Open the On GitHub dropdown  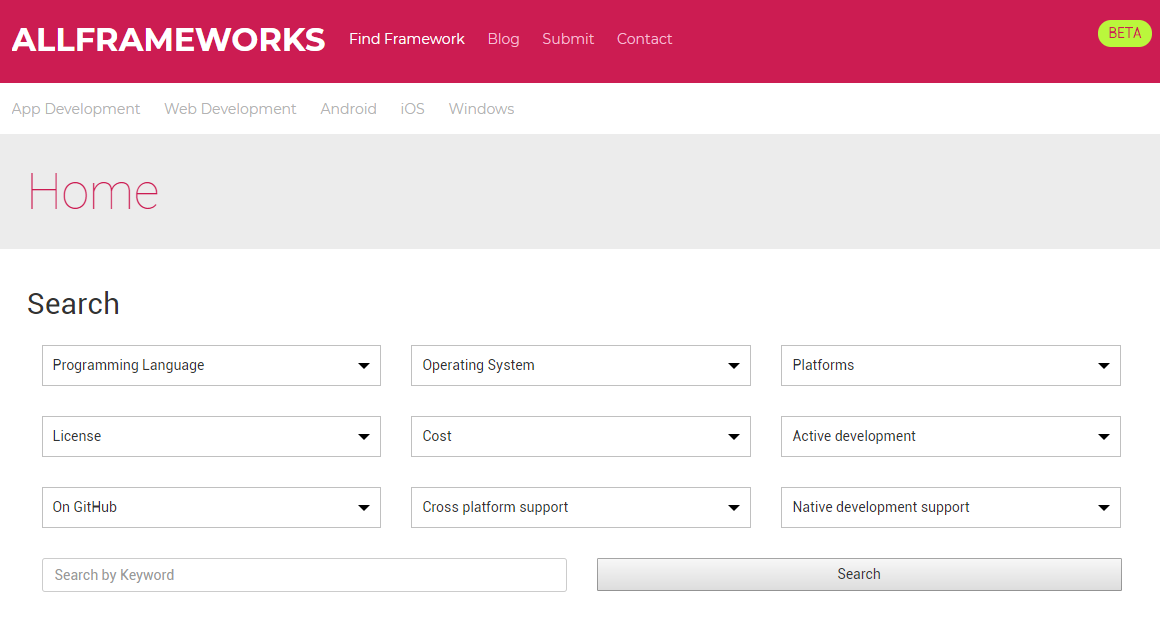[x=211, y=507]
